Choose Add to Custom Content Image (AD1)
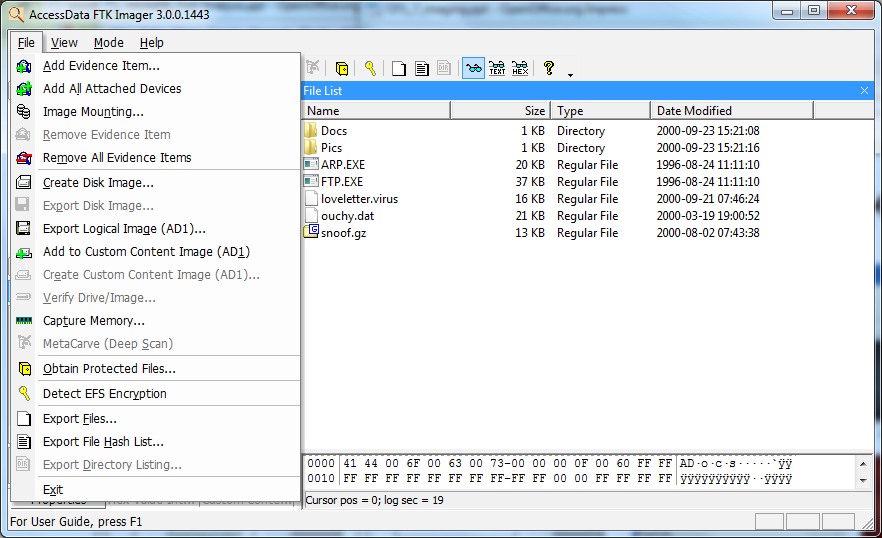Image resolution: width=882 pixels, height=538 pixels. coord(146,252)
